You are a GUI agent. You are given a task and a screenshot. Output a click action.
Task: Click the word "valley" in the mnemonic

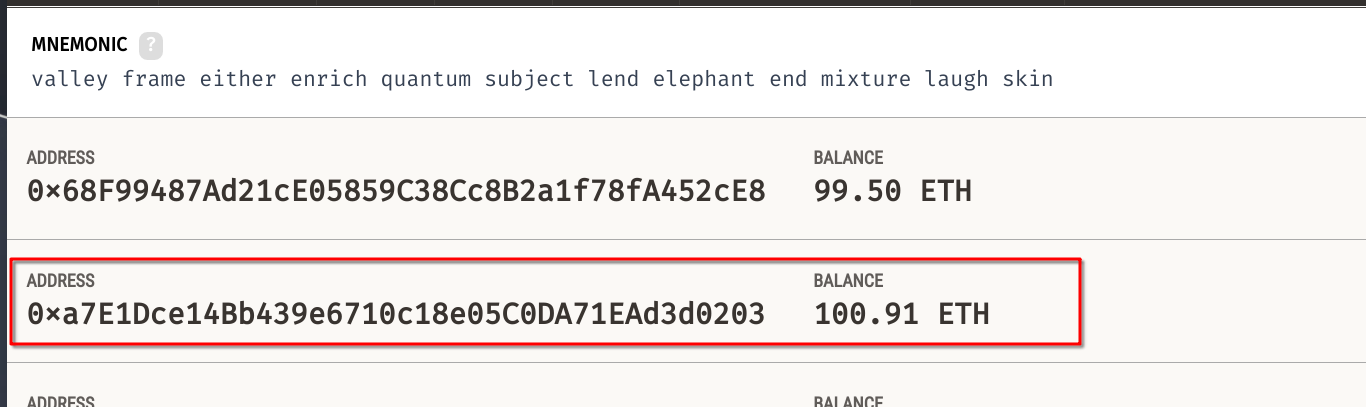(70, 79)
